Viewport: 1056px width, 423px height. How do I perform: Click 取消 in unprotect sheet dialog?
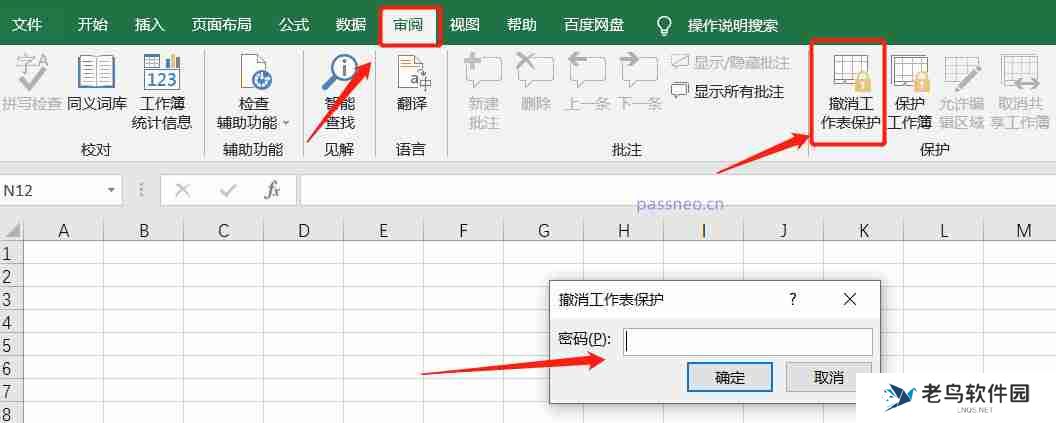tap(829, 377)
